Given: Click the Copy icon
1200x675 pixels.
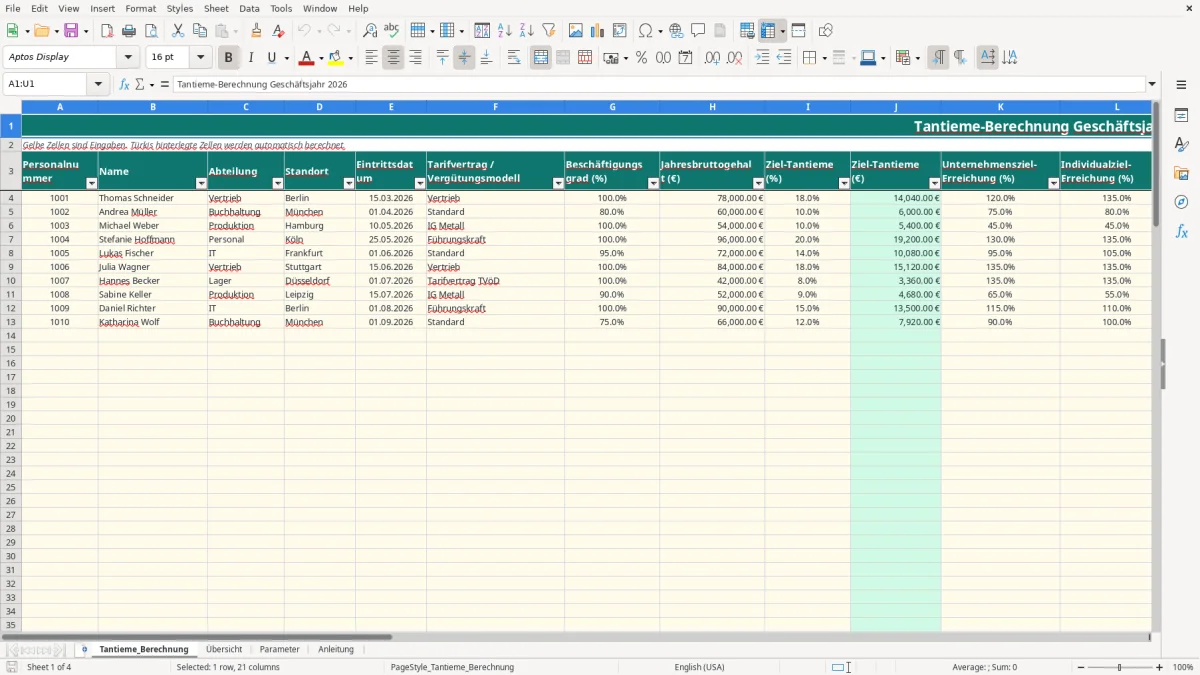Looking at the screenshot, I should pyautogui.click(x=200, y=31).
